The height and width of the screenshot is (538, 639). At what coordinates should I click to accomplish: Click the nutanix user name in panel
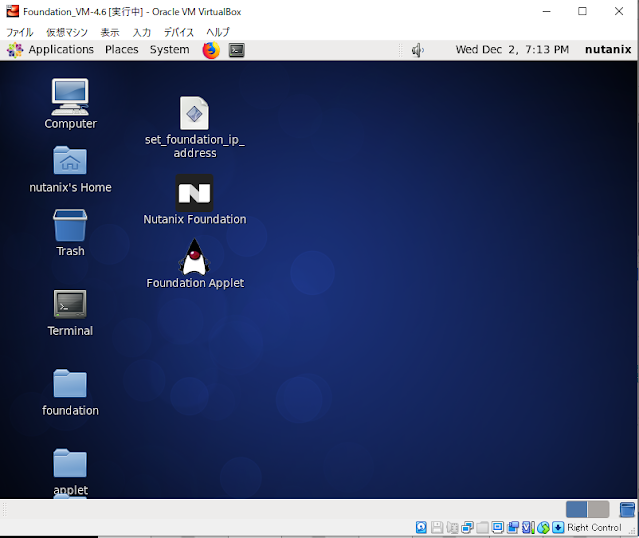tap(608, 50)
